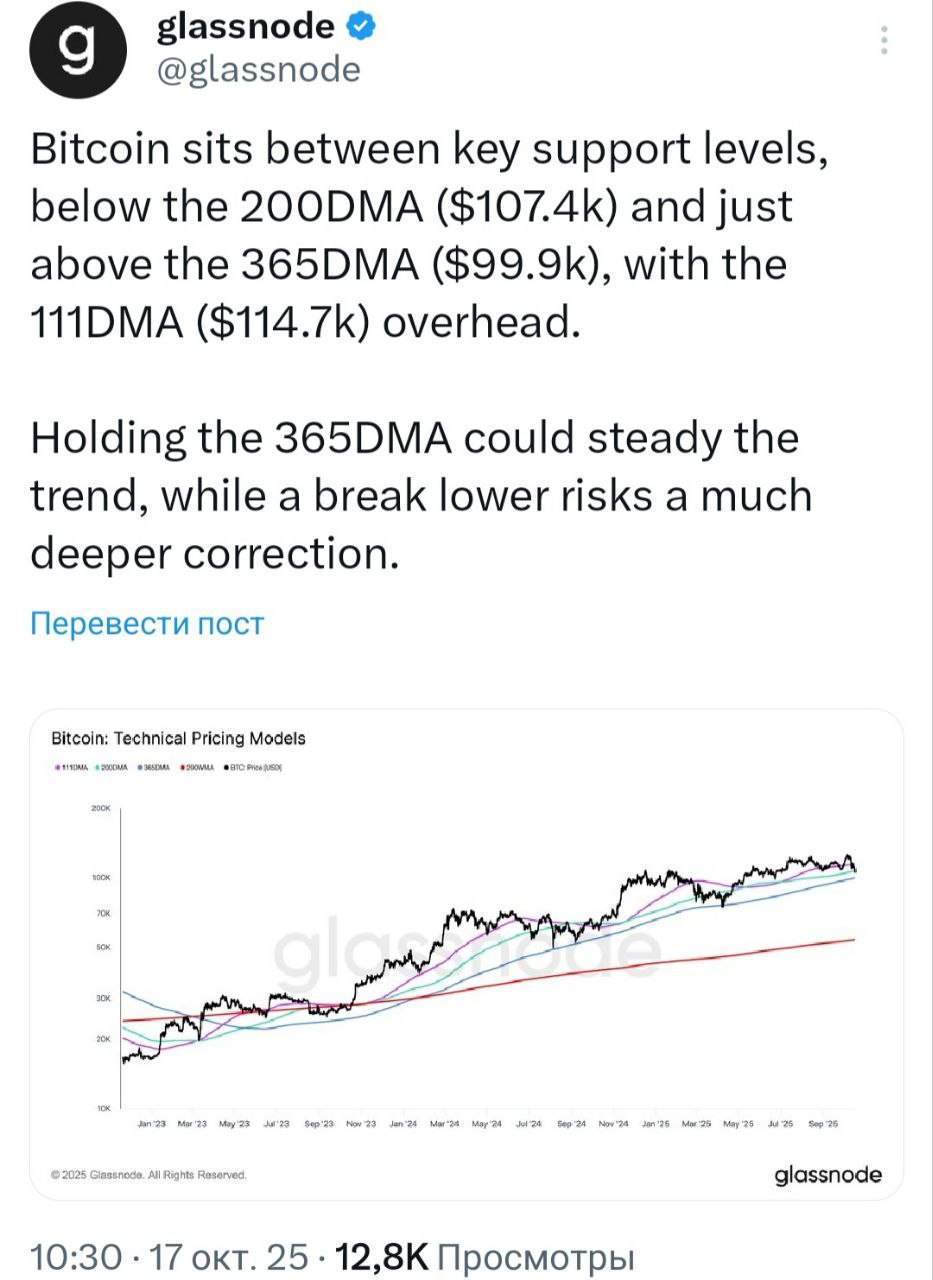Click the post timestamp 10:30
This screenshot has height=1280, width=933.
[77, 1256]
